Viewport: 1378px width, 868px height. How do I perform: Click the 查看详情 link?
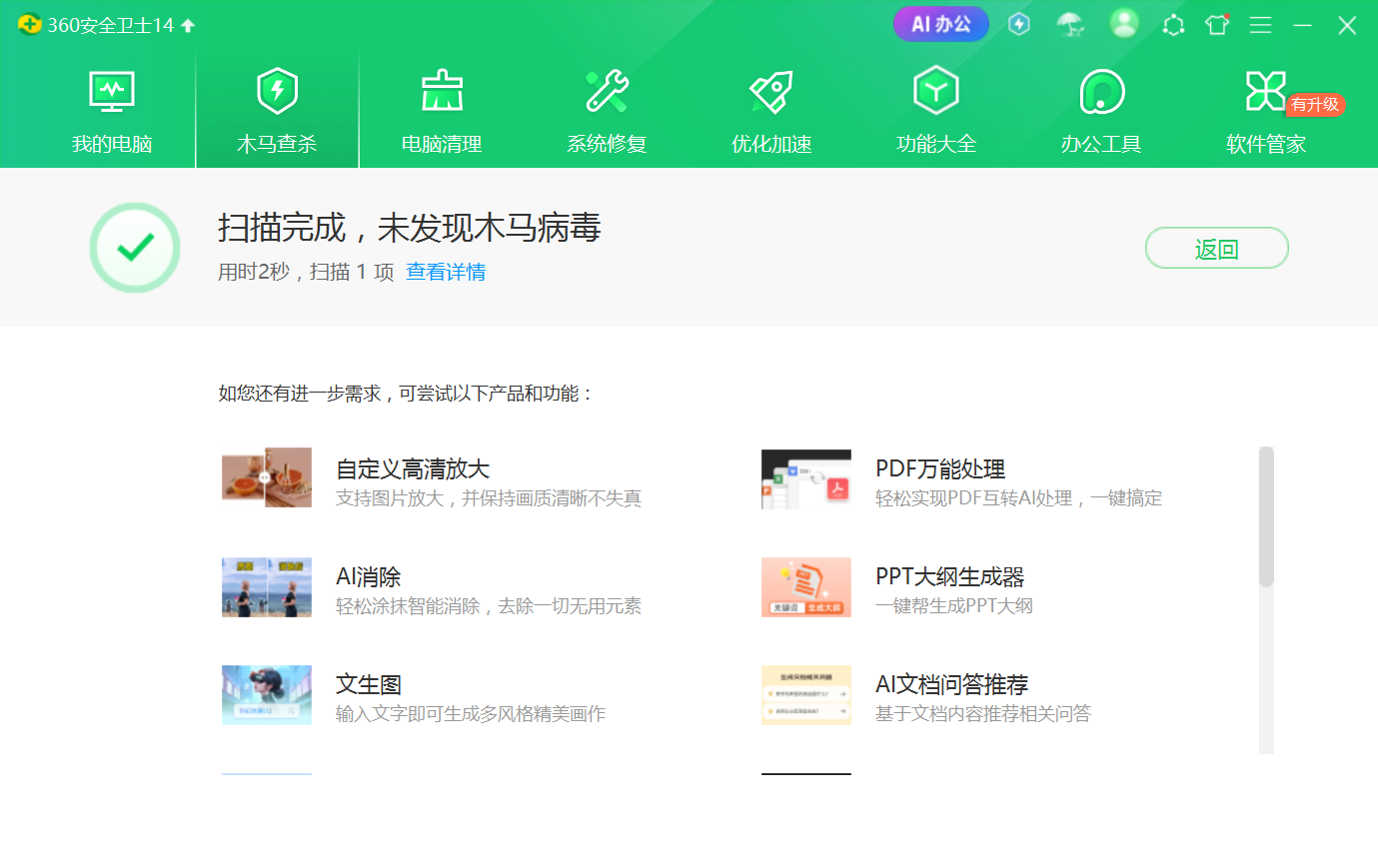[x=446, y=272]
